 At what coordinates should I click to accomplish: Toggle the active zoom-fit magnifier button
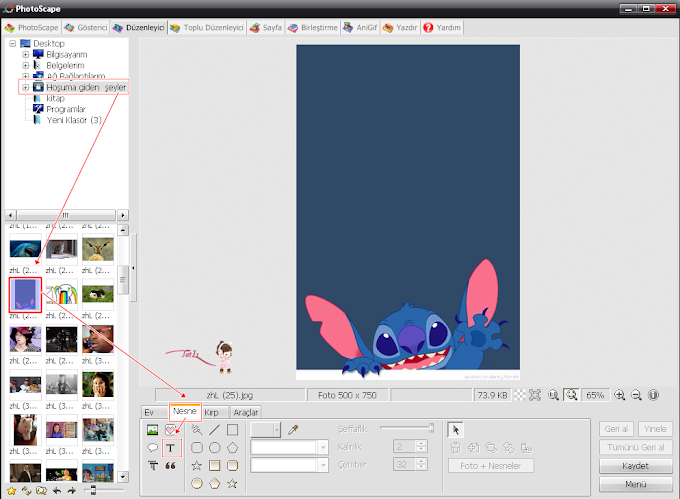[571, 395]
